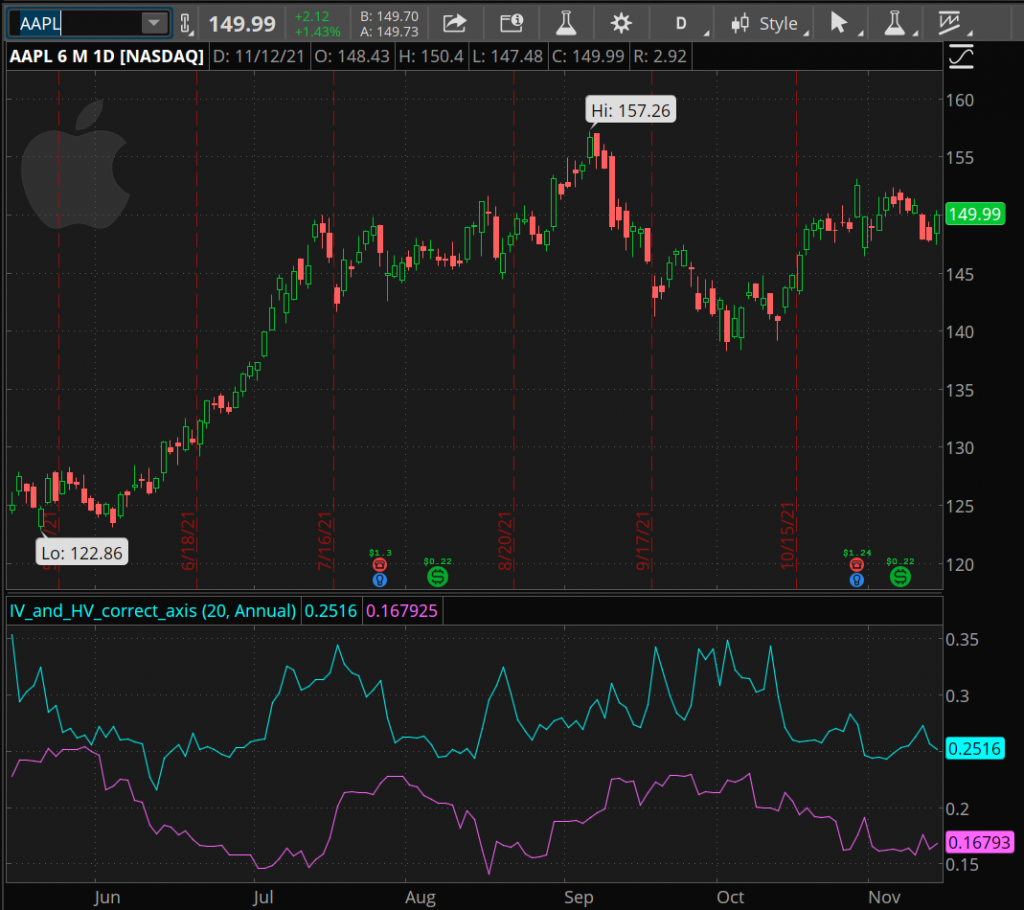Click the Oct label on time axis
The image size is (1024, 910).
pyautogui.click(x=729, y=897)
